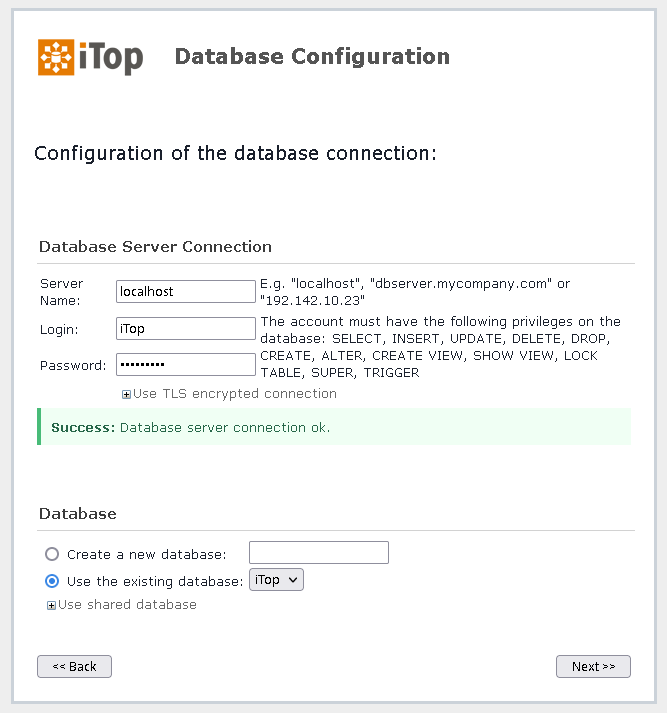Proceed with the Next >> button

(x=593, y=667)
